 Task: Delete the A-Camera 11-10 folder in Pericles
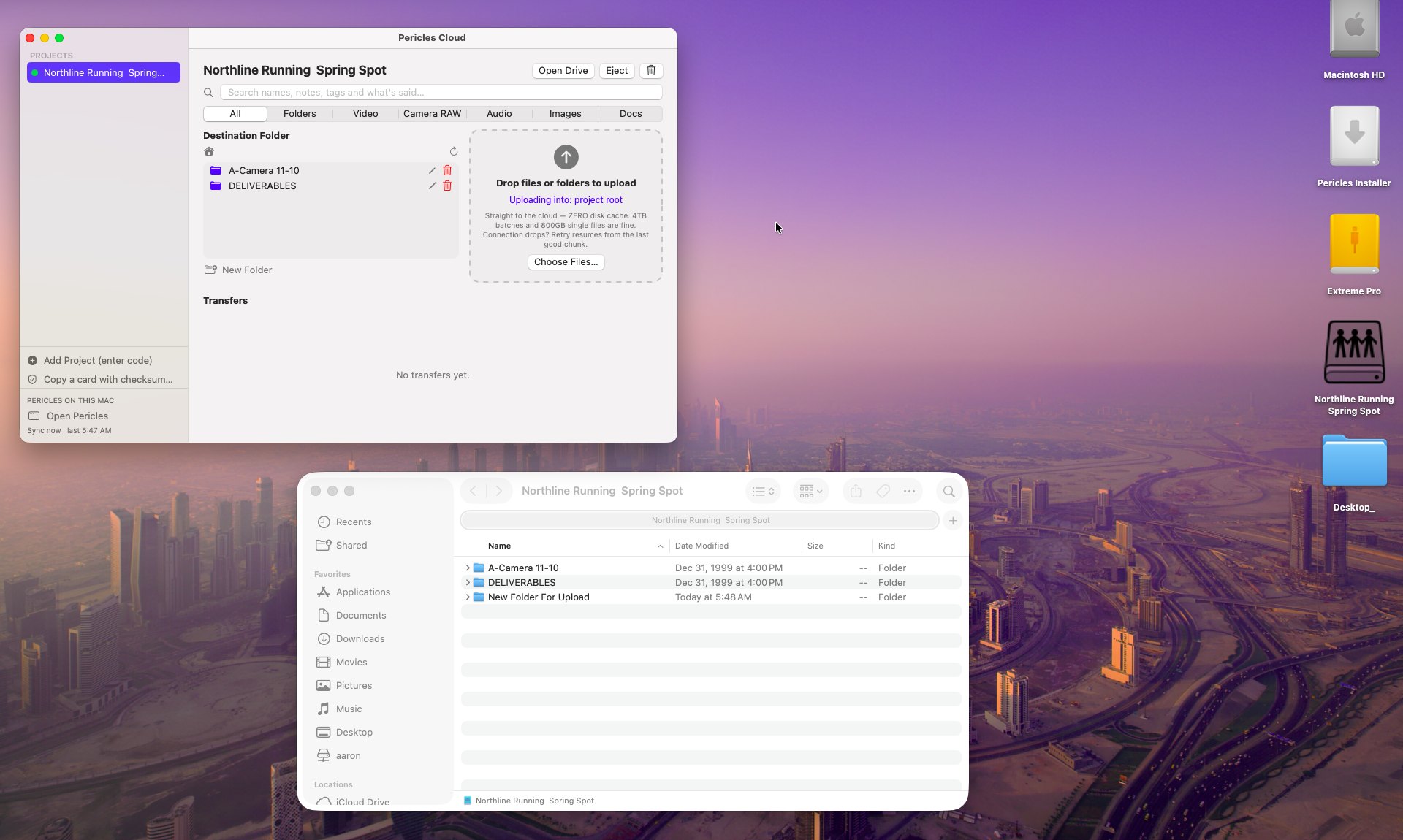click(x=447, y=171)
